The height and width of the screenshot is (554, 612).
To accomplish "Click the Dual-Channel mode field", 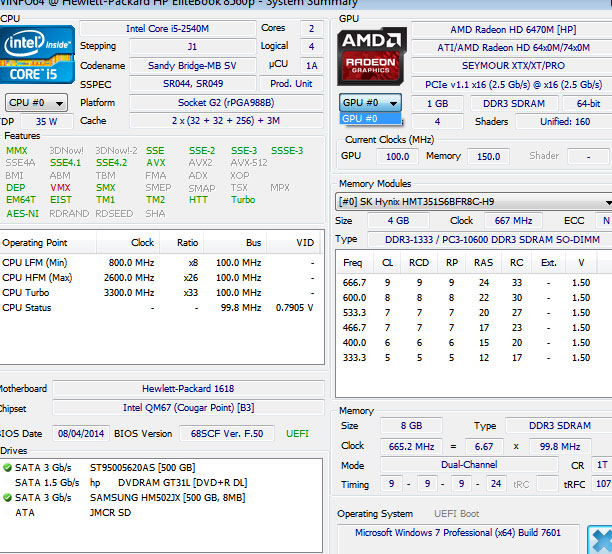I will click(469, 465).
